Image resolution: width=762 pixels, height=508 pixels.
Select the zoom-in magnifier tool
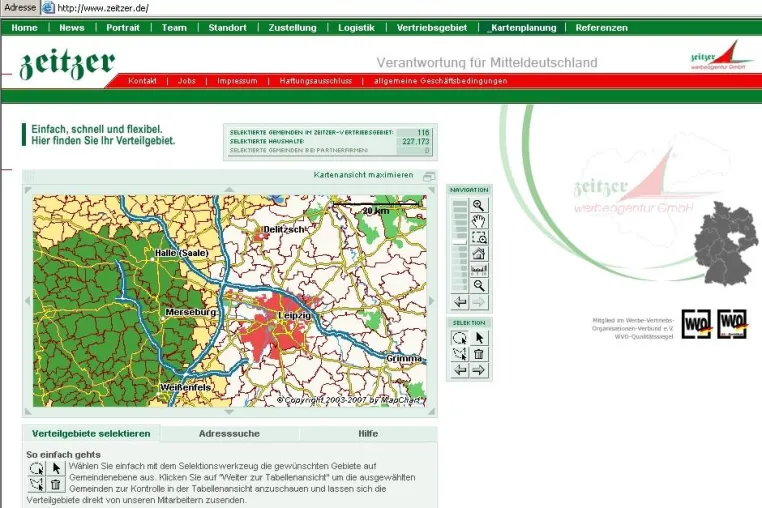[x=479, y=205]
